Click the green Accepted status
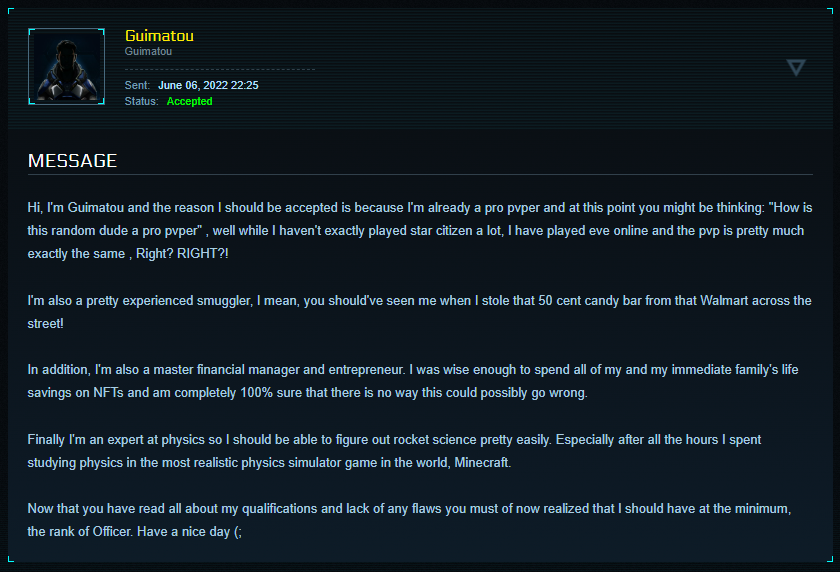 (x=189, y=101)
